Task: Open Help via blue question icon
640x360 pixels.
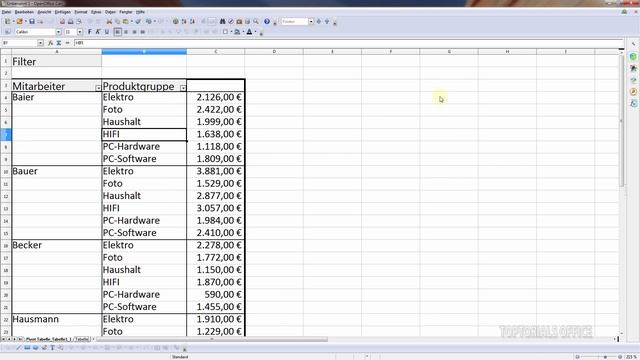Action: [267, 21]
